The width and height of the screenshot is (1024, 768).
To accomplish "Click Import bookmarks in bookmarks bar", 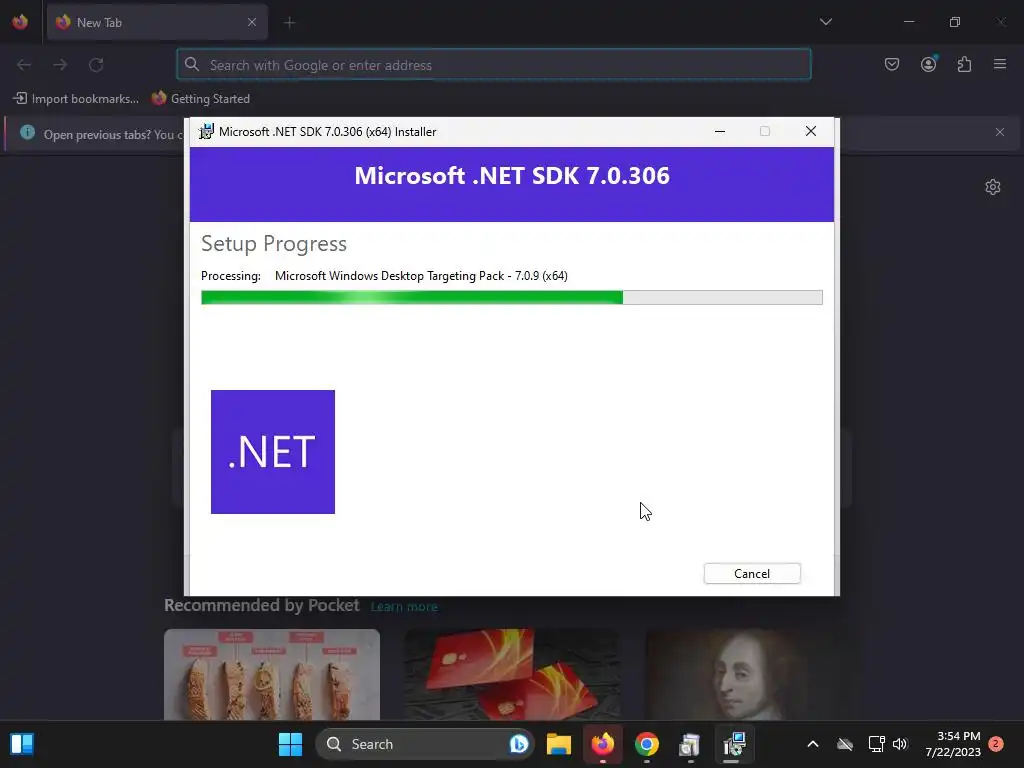I will point(76,99).
